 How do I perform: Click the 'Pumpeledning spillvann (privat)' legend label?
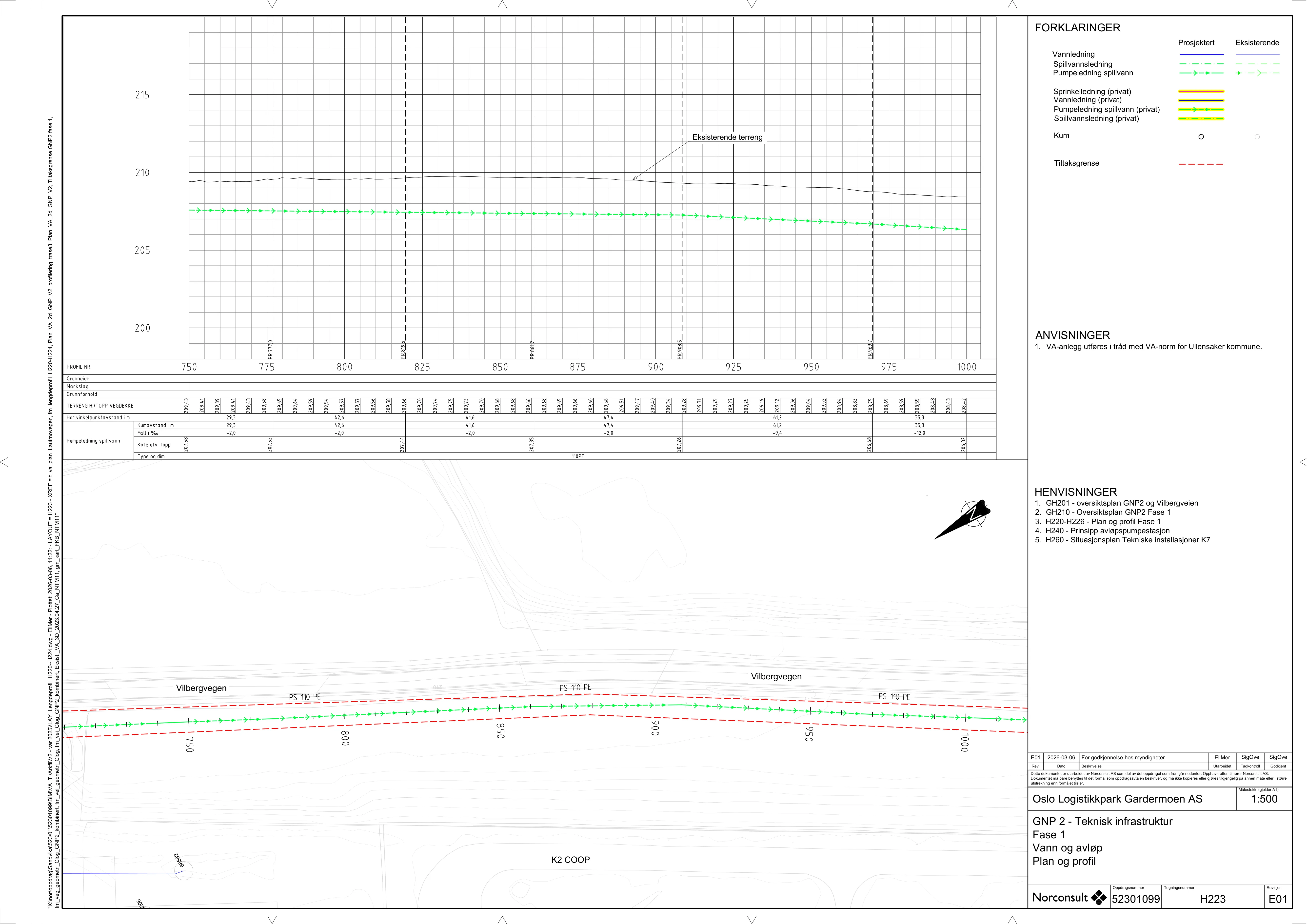1107,109
